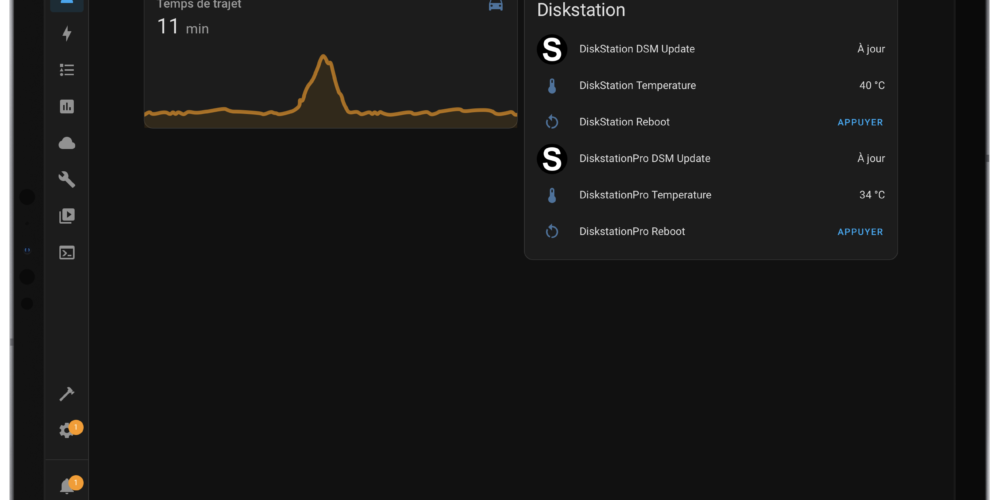This screenshot has width=1000, height=500.
Task: Open the History chart icon in sidebar
Action: point(67,107)
